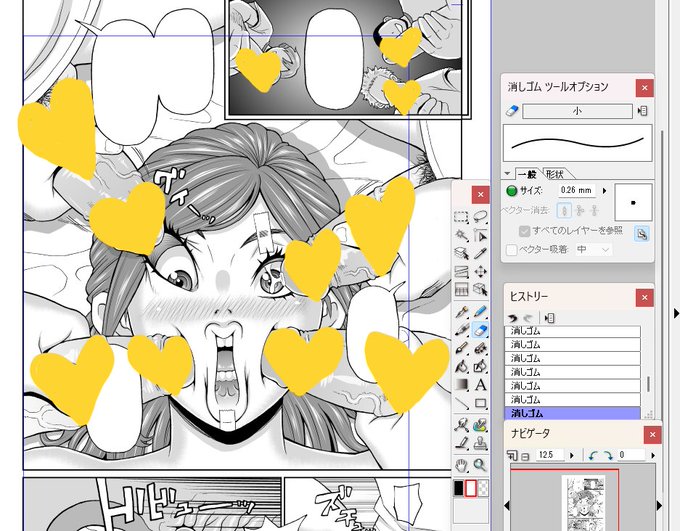Click the navigator zoom-in icon
The image size is (680, 531).
point(512,456)
